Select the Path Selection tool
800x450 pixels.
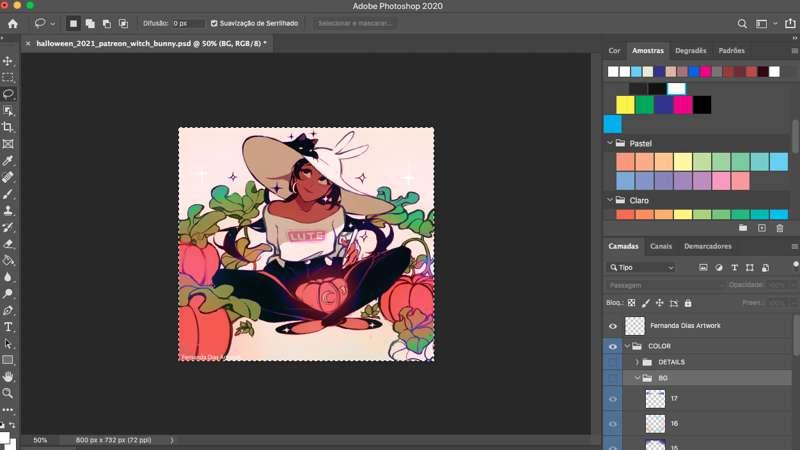[x=8, y=343]
